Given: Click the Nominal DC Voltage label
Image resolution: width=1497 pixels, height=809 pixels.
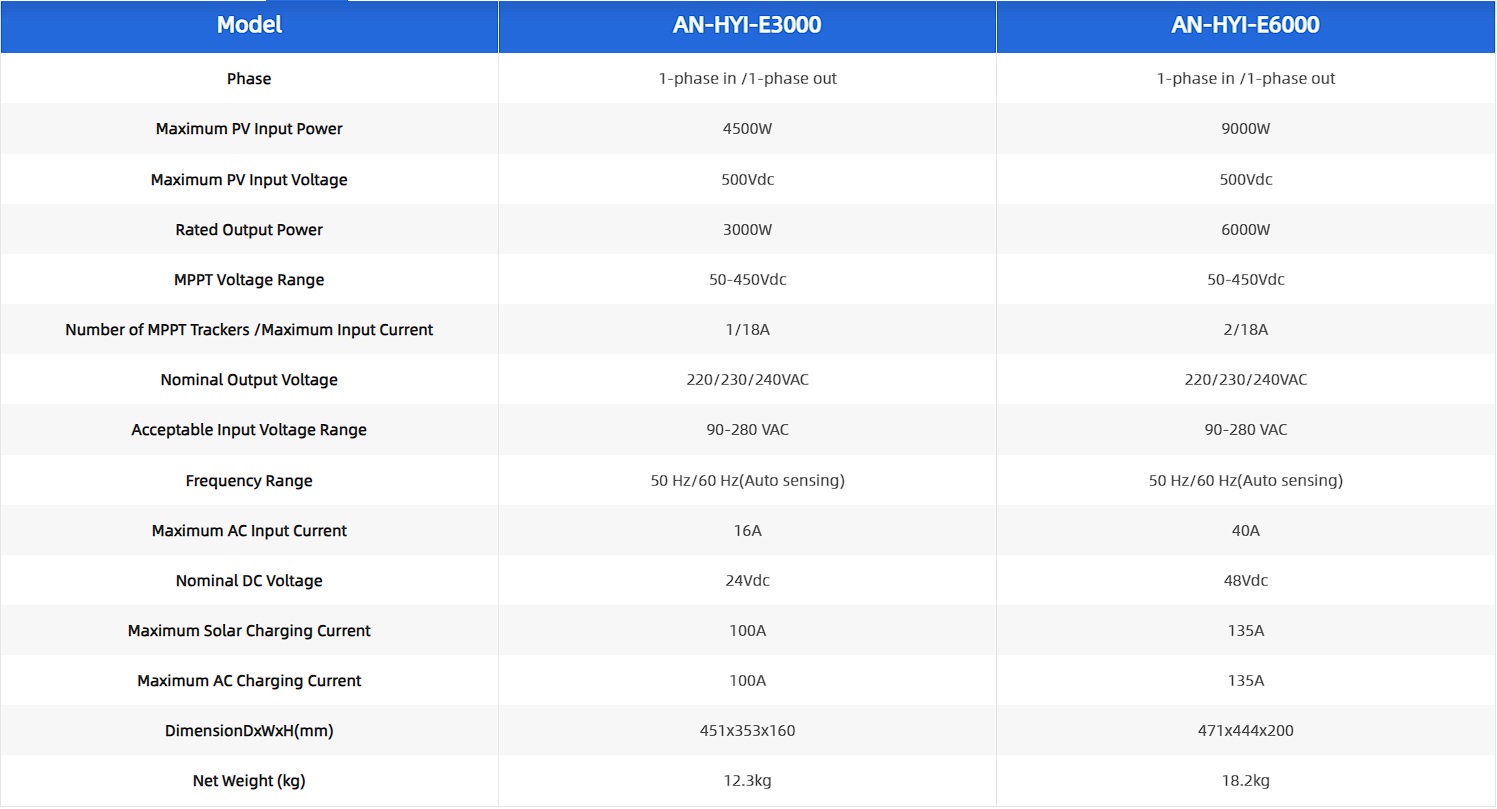Looking at the screenshot, I should [249, 581].
